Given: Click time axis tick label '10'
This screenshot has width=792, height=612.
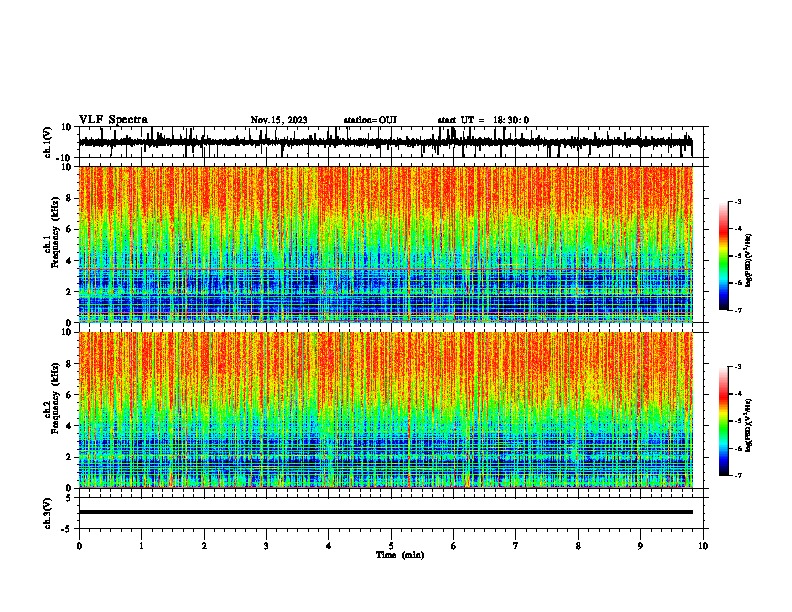Looking at the screenshot, I should 703,546.
